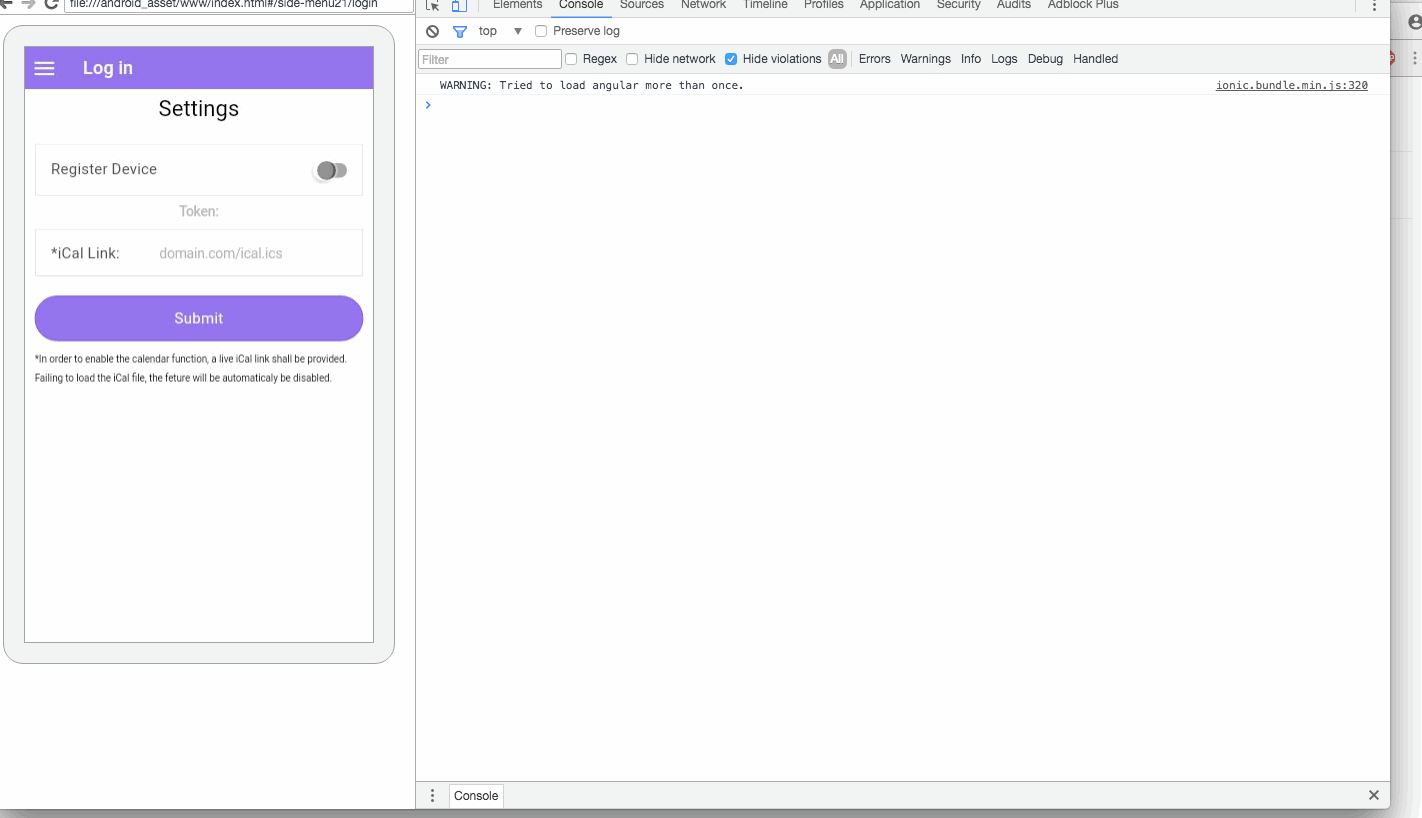Select the Console tab in DevTools header
This screenshot has height=818, width=1422.
[x=581, y=5]
